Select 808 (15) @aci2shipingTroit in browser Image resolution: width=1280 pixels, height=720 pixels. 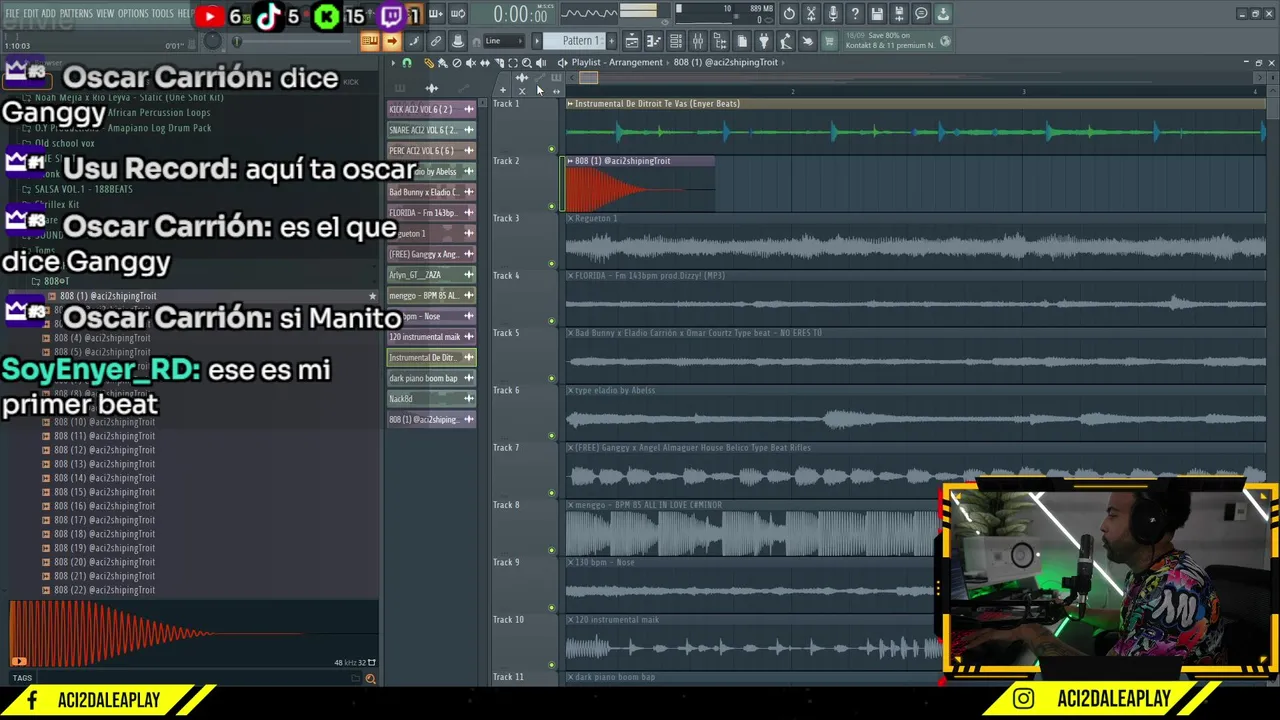[104, 492]
